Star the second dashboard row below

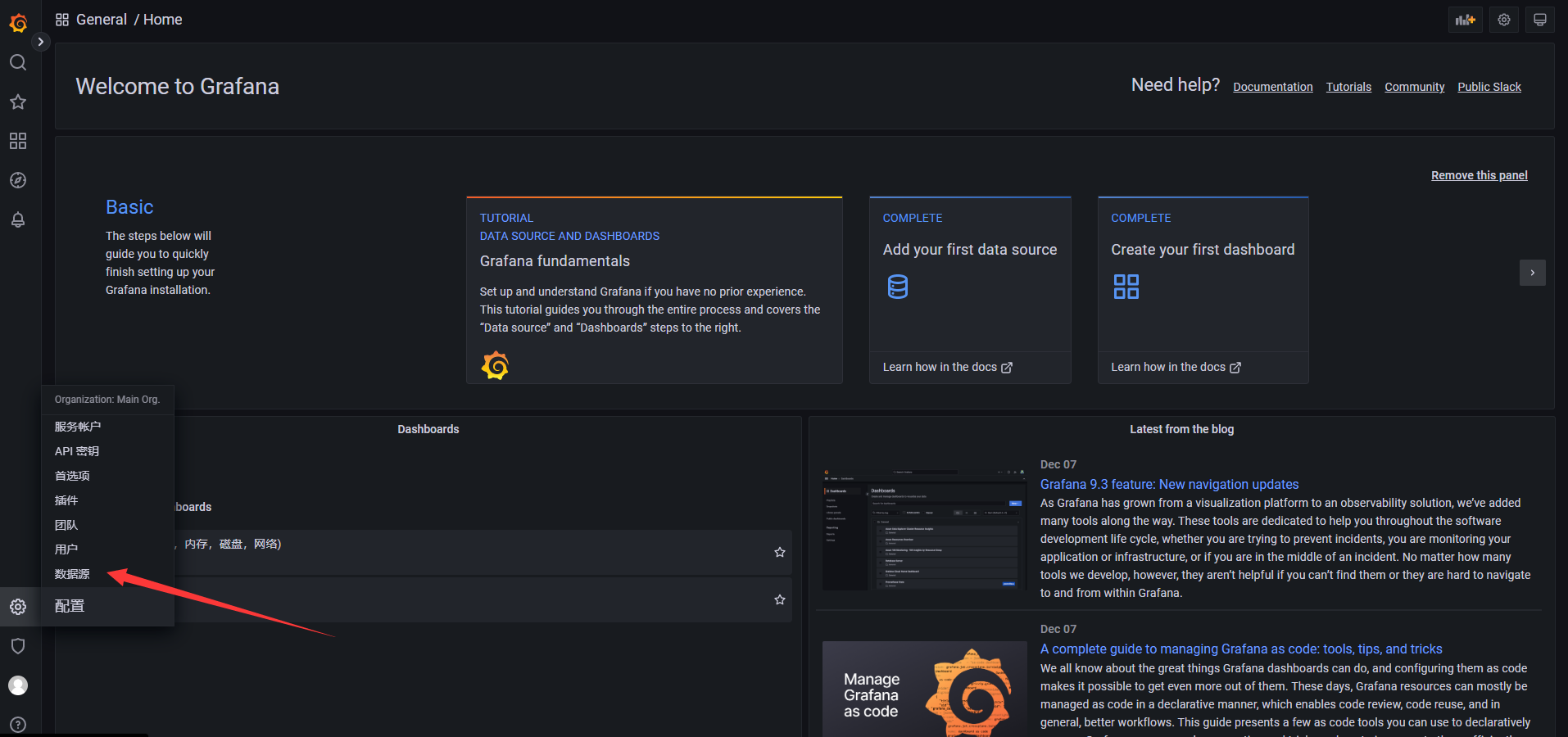(x=780, y=599)
